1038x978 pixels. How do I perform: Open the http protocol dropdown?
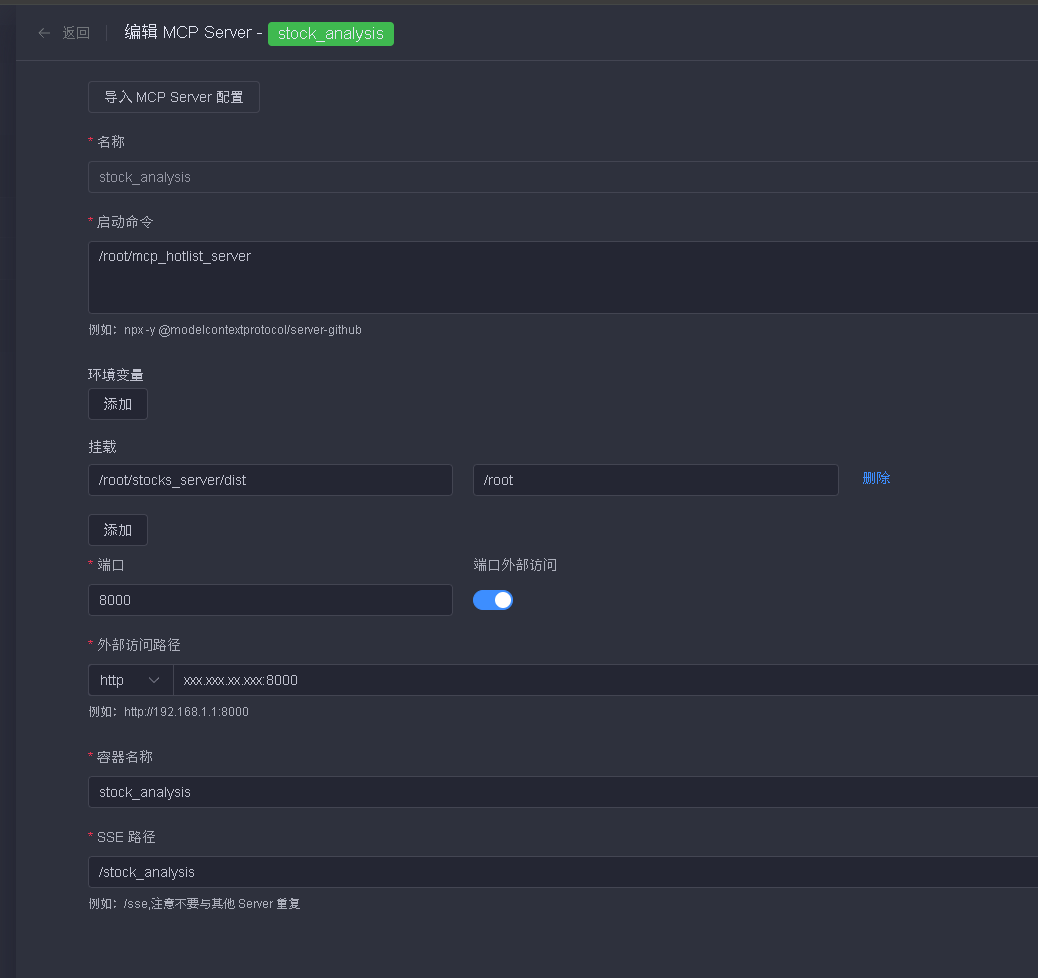[x=130, y=680]
